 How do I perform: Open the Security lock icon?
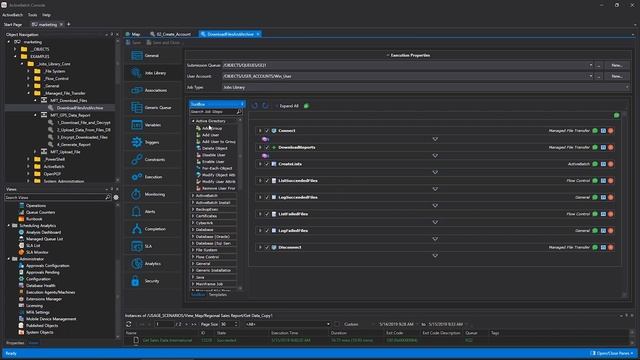tap(136, 281)
